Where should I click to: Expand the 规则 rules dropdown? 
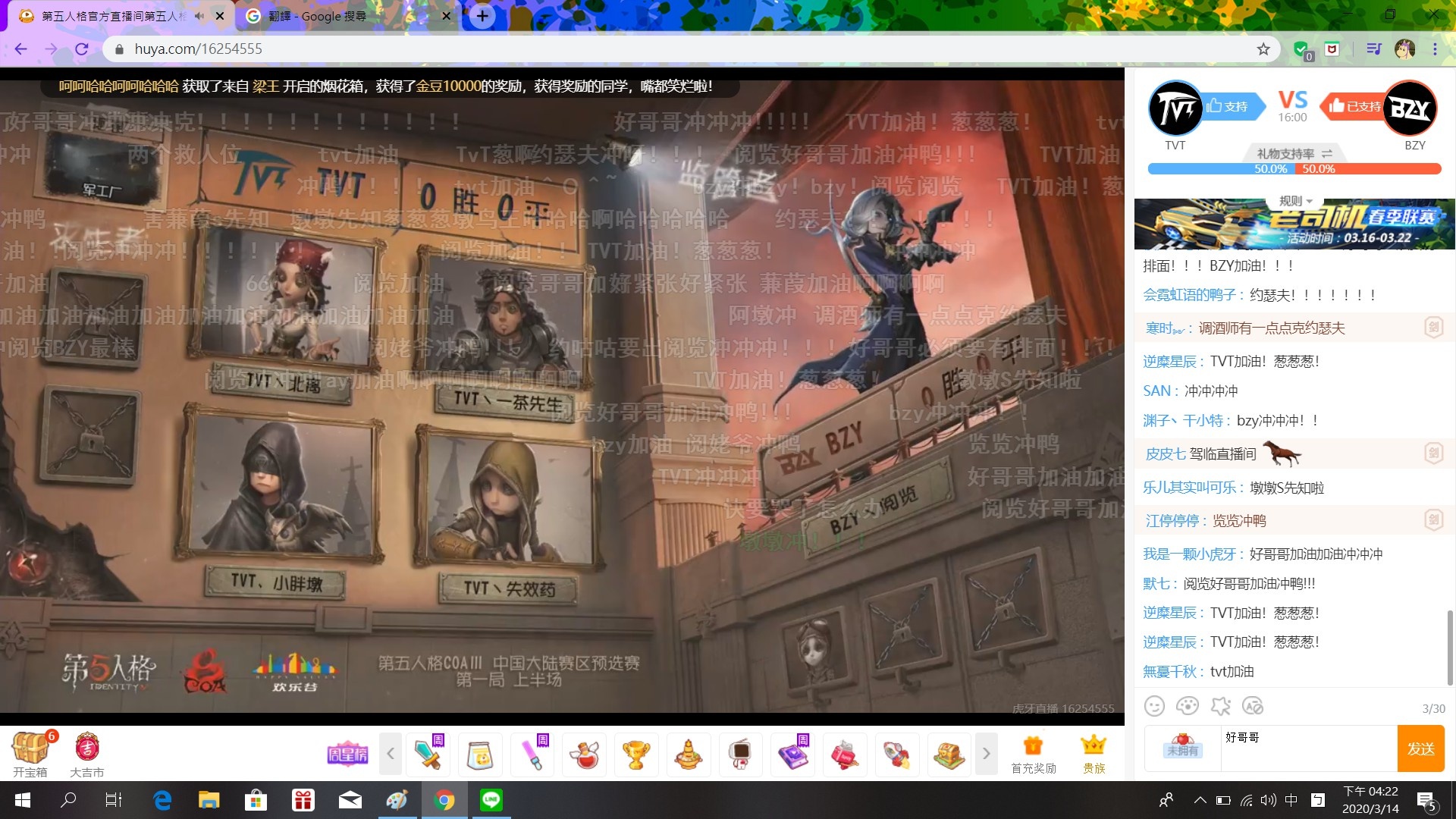click(x=1295, y=201)
